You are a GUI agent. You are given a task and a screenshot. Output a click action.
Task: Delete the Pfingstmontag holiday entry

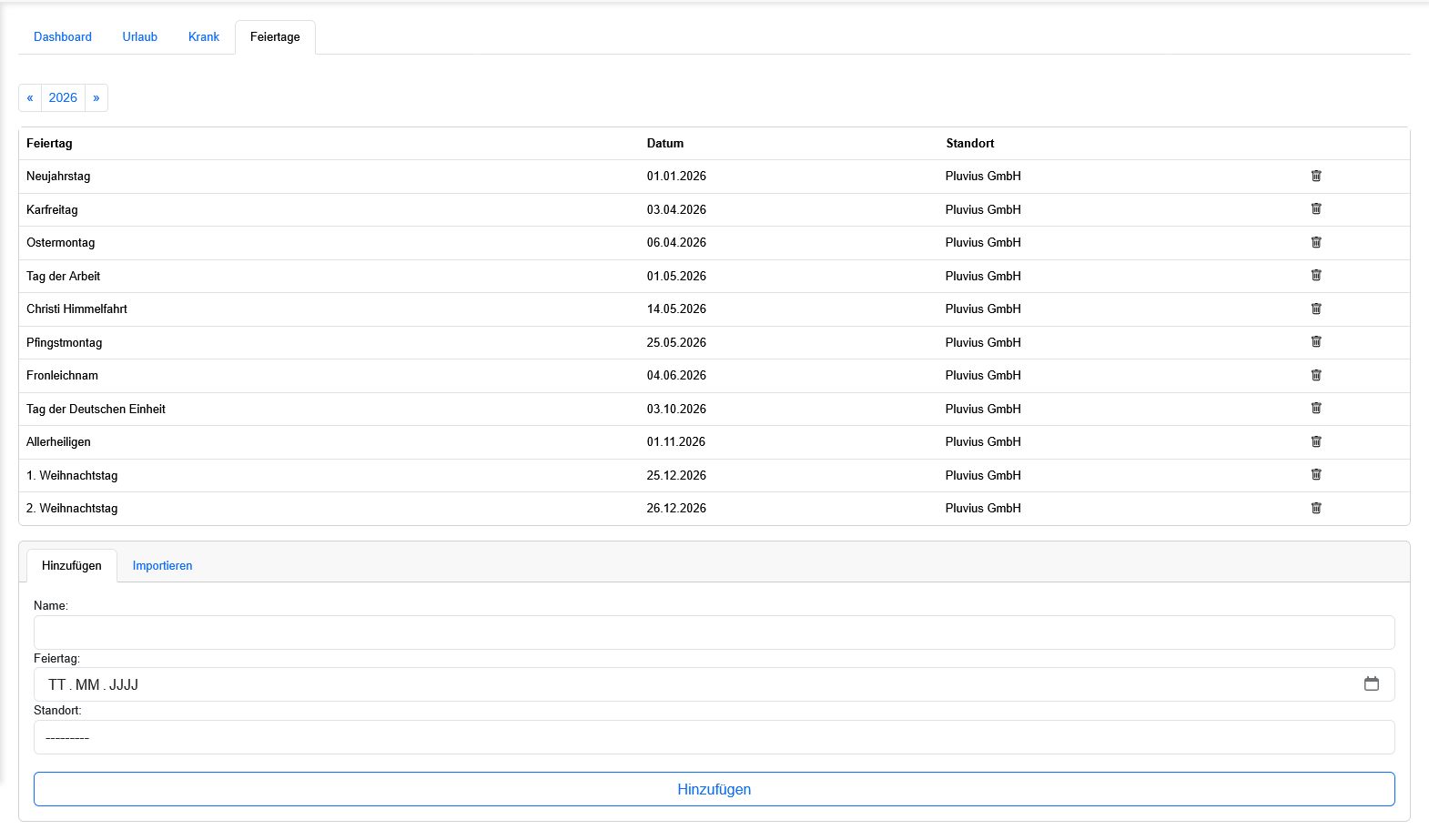click(1316, 341)
